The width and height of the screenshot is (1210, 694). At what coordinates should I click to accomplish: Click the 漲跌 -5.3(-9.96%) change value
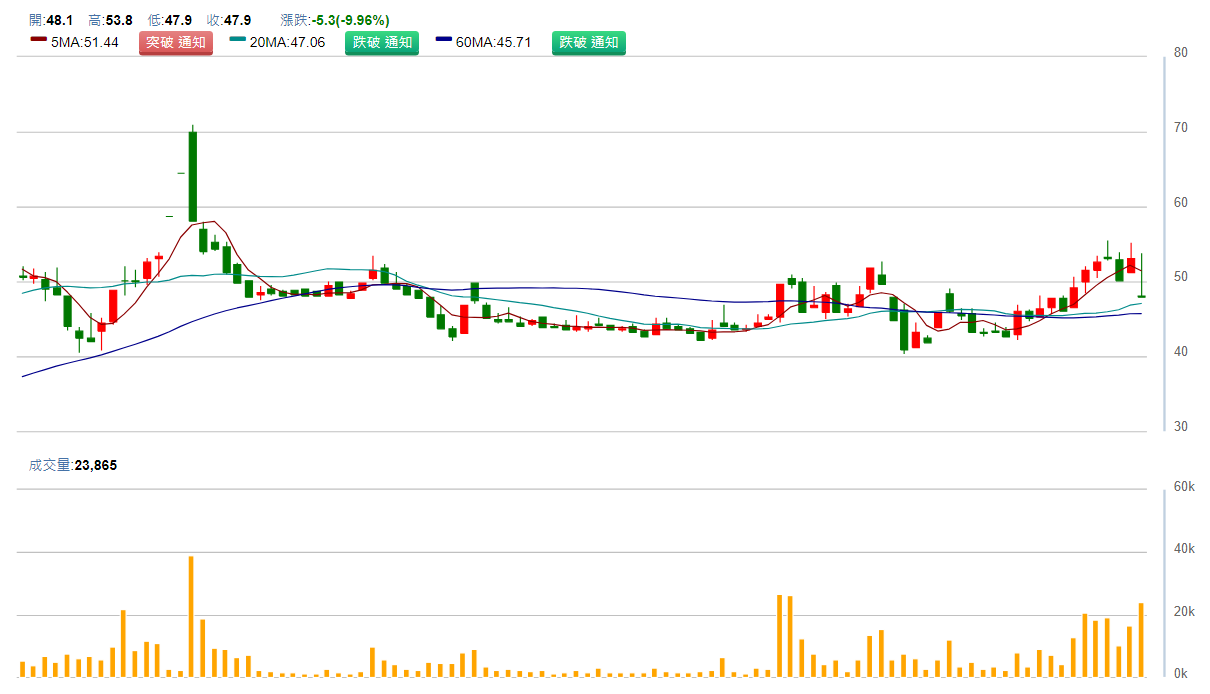(x=335, y=20)
